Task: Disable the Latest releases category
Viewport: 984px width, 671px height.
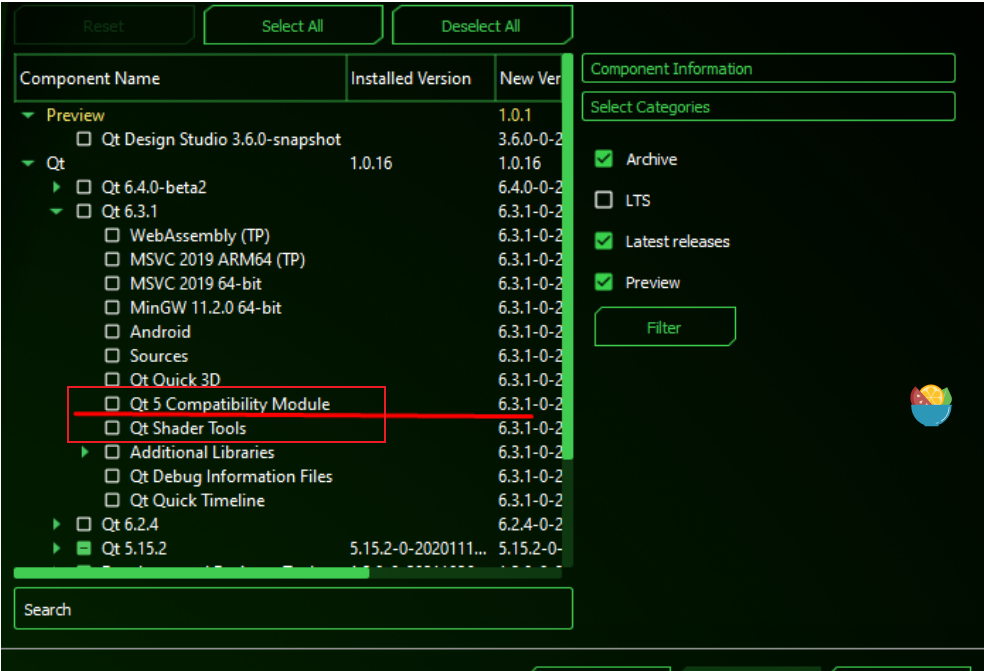Action: click(x=604, y=241)
